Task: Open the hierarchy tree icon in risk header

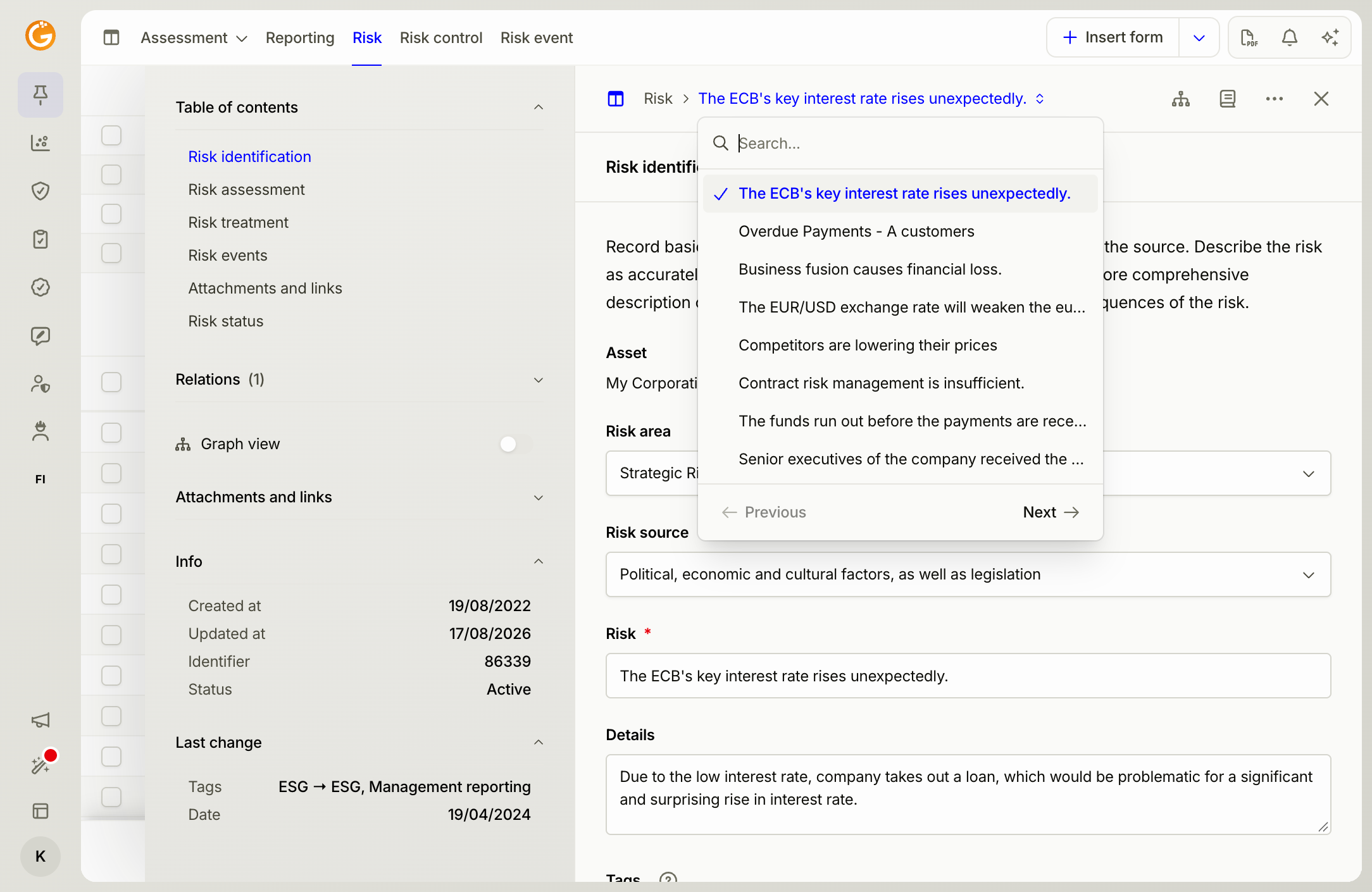Action: click(x=1181, y=99)
